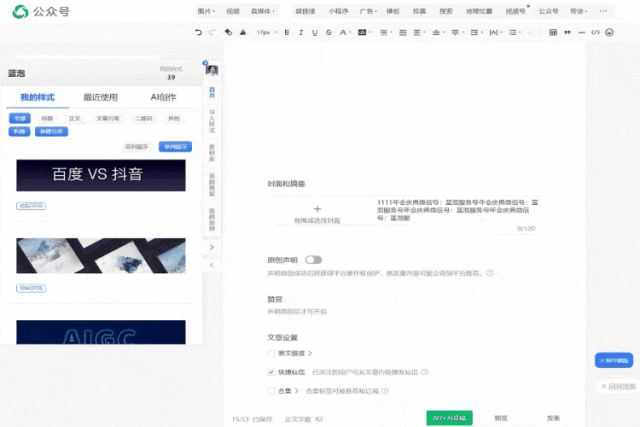This screenshot has width=640, height=427.
Task: Click the justify alignment icon
Action: tap(403, 32)
